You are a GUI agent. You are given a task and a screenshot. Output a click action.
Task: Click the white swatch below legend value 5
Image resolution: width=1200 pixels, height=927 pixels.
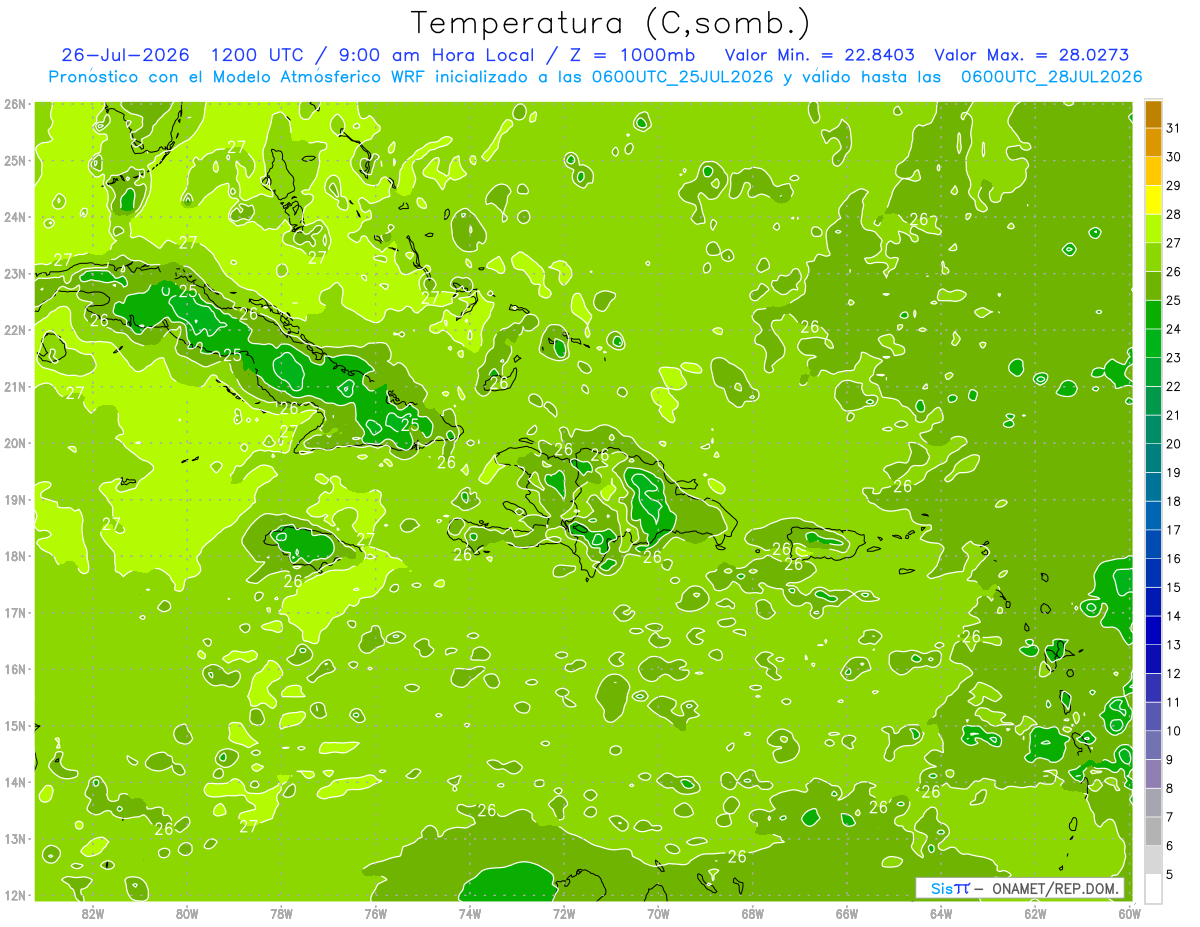click(x=1153, y=888)
